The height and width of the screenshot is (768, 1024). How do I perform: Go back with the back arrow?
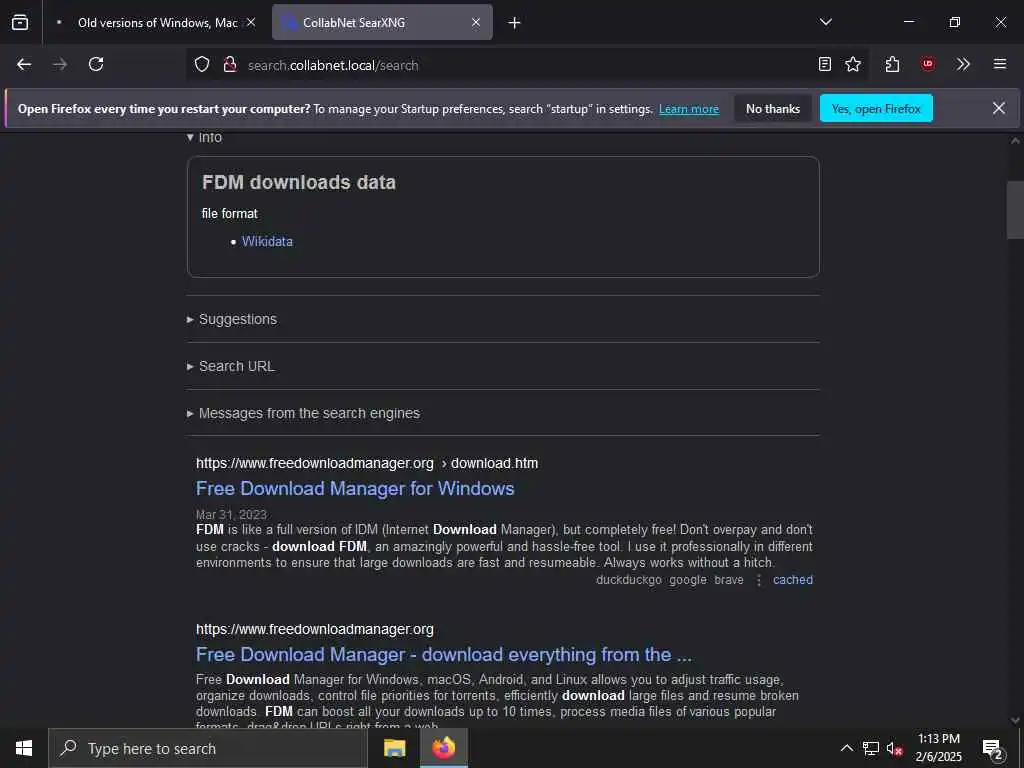tap(24, 64)
